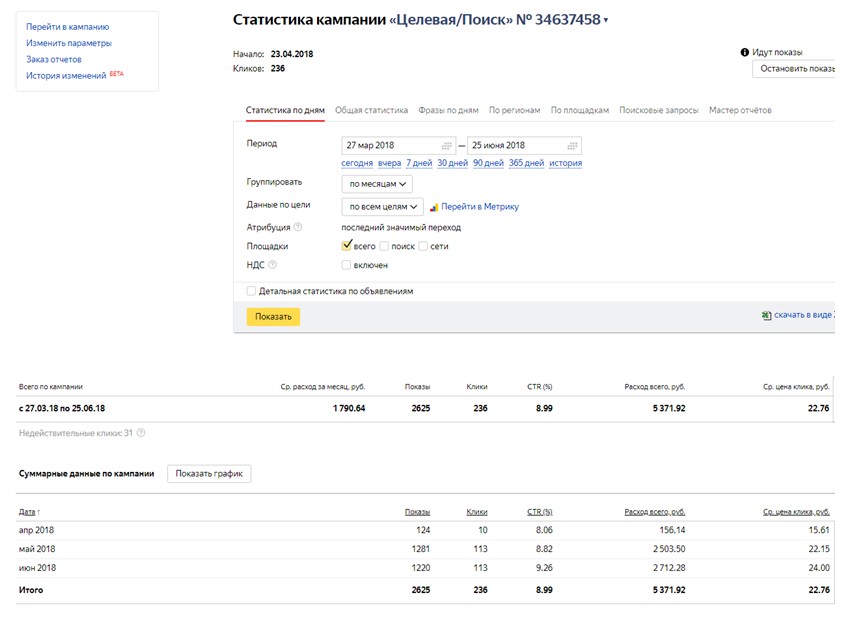The height and width of the screenshot is (619, 855).
Task: Open НДС help question icon
Action: point(272,265)
